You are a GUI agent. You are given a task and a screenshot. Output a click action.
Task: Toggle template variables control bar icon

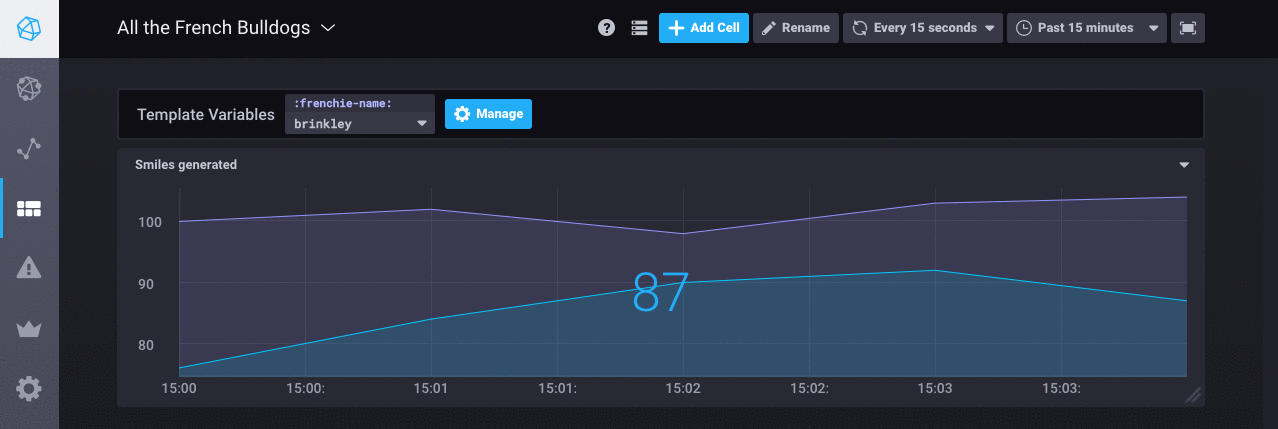(639, 28)
